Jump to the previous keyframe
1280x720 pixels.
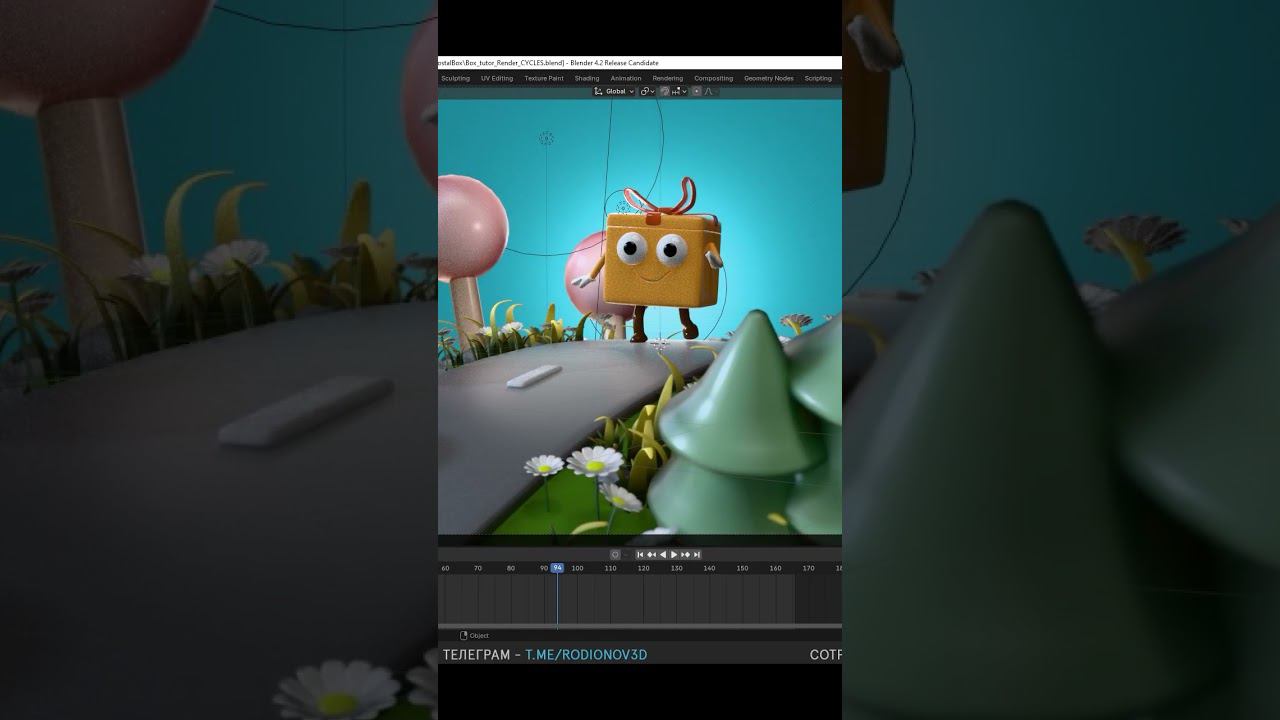coord(651,555)
